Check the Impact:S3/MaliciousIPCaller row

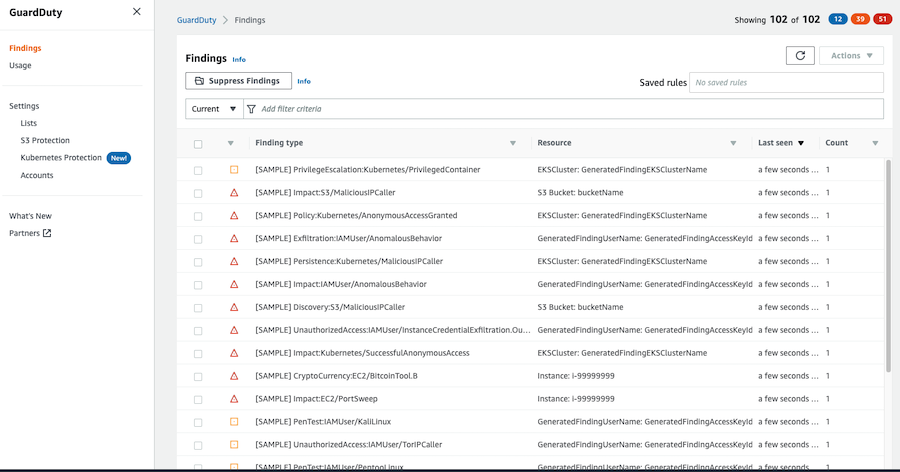point(198,194)
